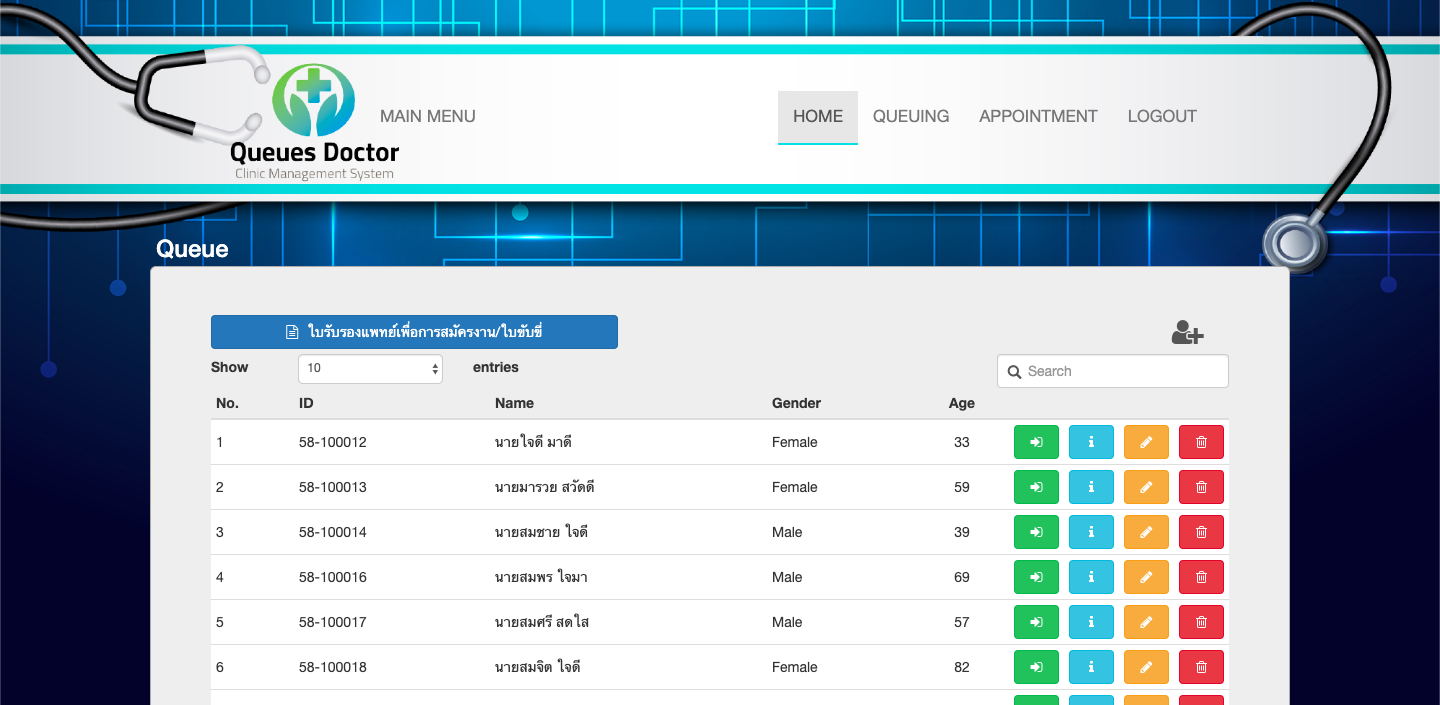
Task: Click the blue medical certificate button
Action: tap(414, 332)
